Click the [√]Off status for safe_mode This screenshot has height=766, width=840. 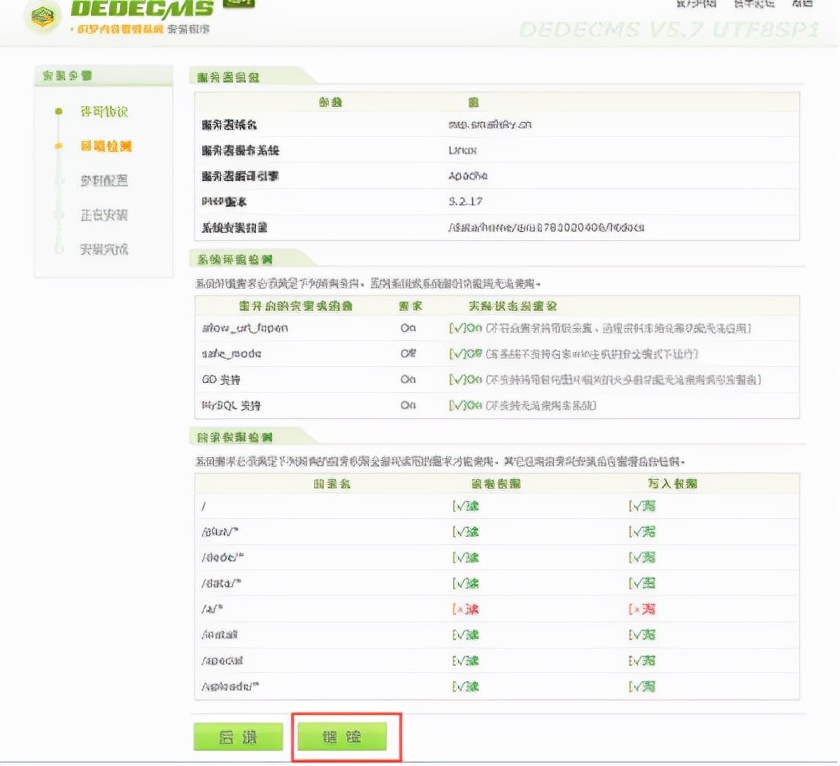point(465,354)
